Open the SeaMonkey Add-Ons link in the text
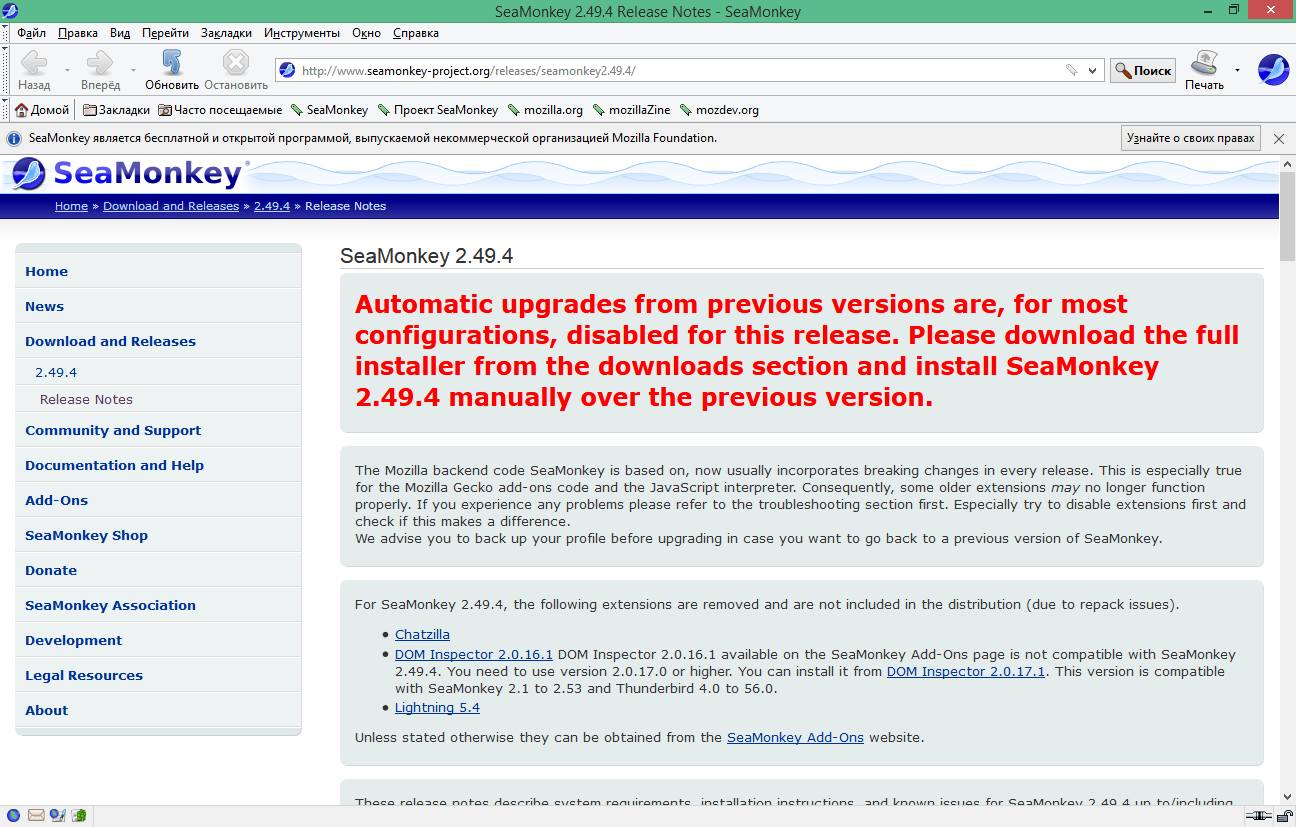Viewport: 1296px width, 827px height. click(x=795, y=737)
